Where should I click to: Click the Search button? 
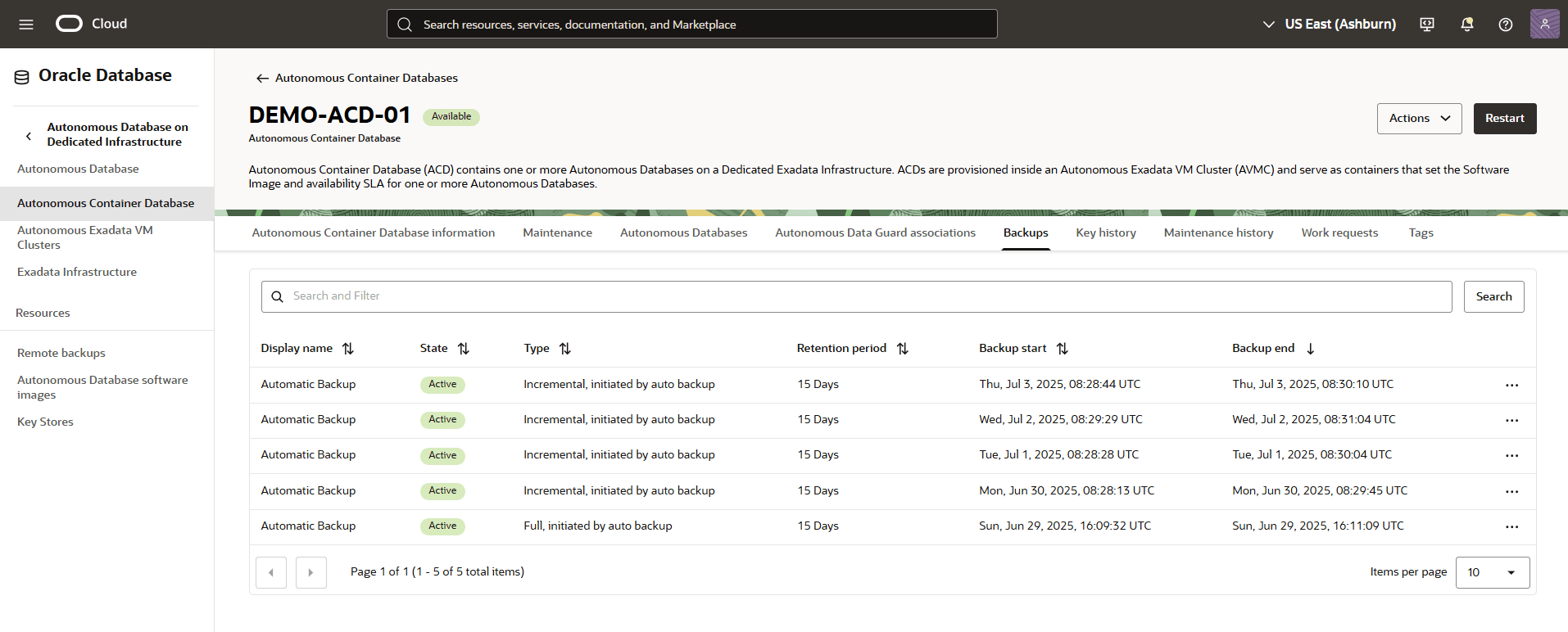[x=1494, y=297]
